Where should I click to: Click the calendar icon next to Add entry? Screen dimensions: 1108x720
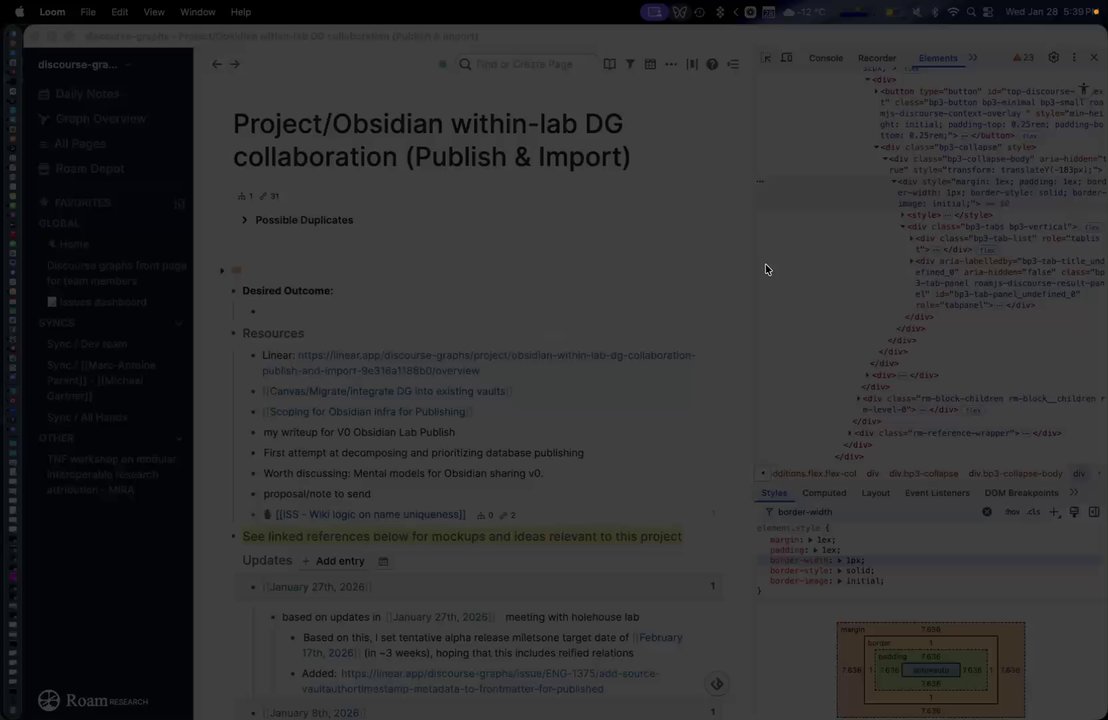(383, 561)
